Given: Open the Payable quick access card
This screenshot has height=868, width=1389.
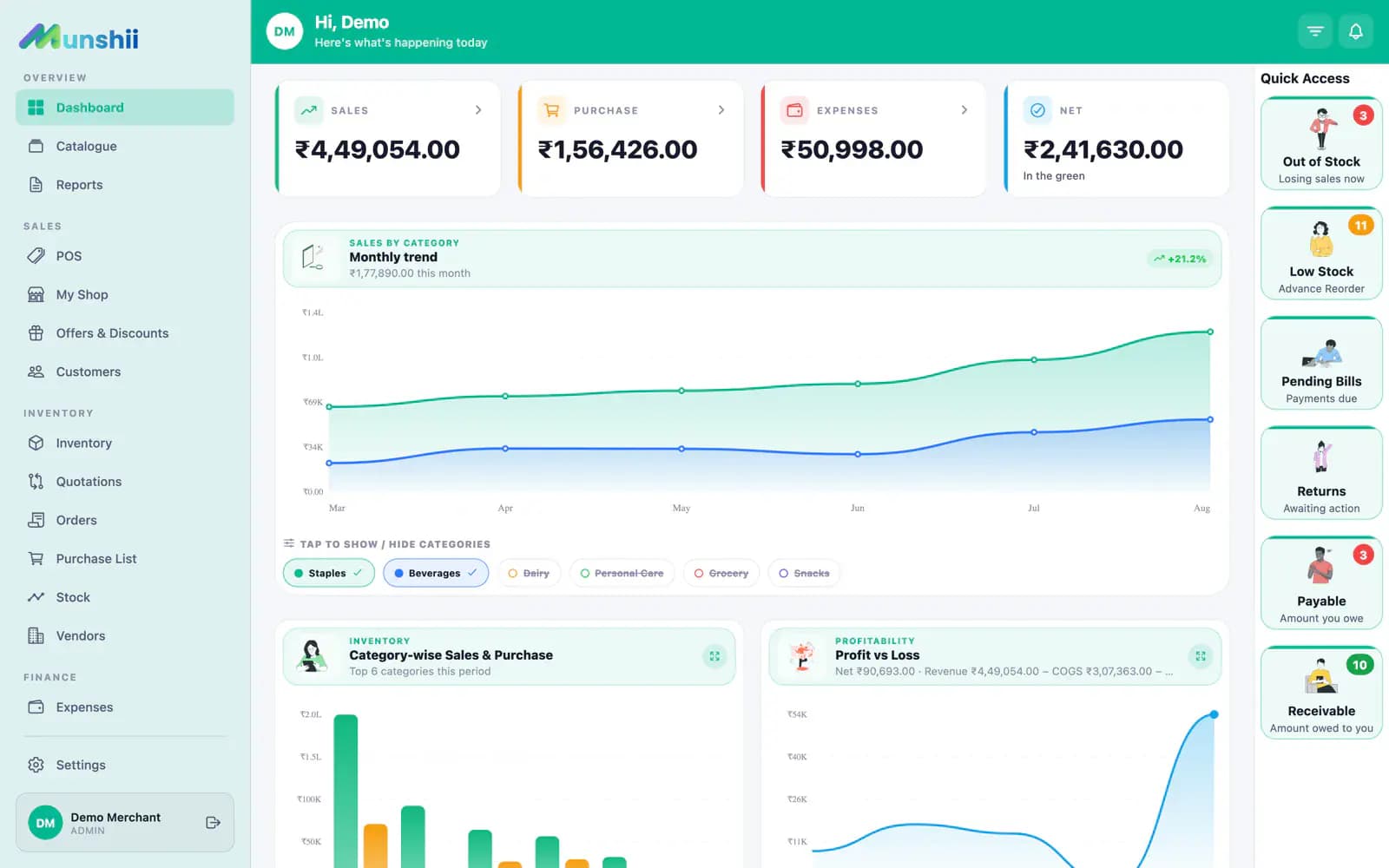Looking at the screenshot, I should click(1321, 582).
